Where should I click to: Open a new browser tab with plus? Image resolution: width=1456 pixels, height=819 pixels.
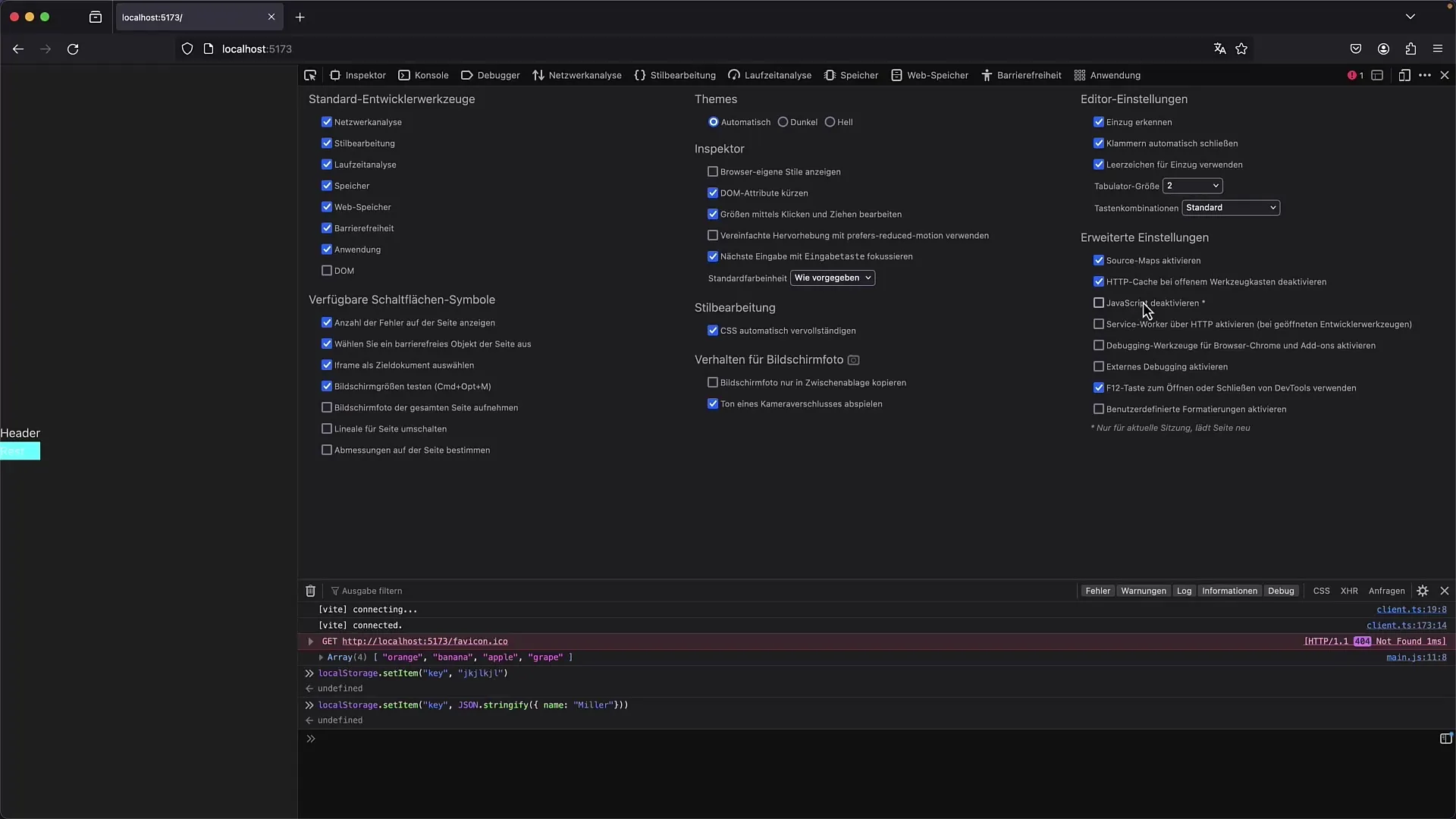pos(300,17)
